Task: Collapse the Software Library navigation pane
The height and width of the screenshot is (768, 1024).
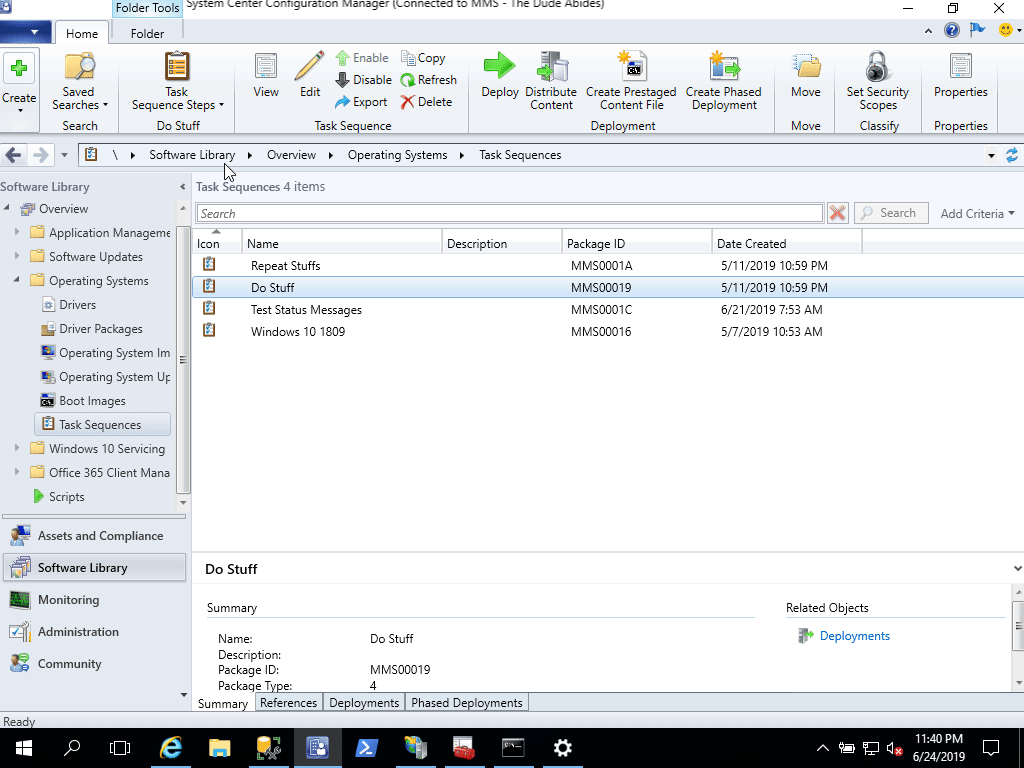Action: point(182,187)
